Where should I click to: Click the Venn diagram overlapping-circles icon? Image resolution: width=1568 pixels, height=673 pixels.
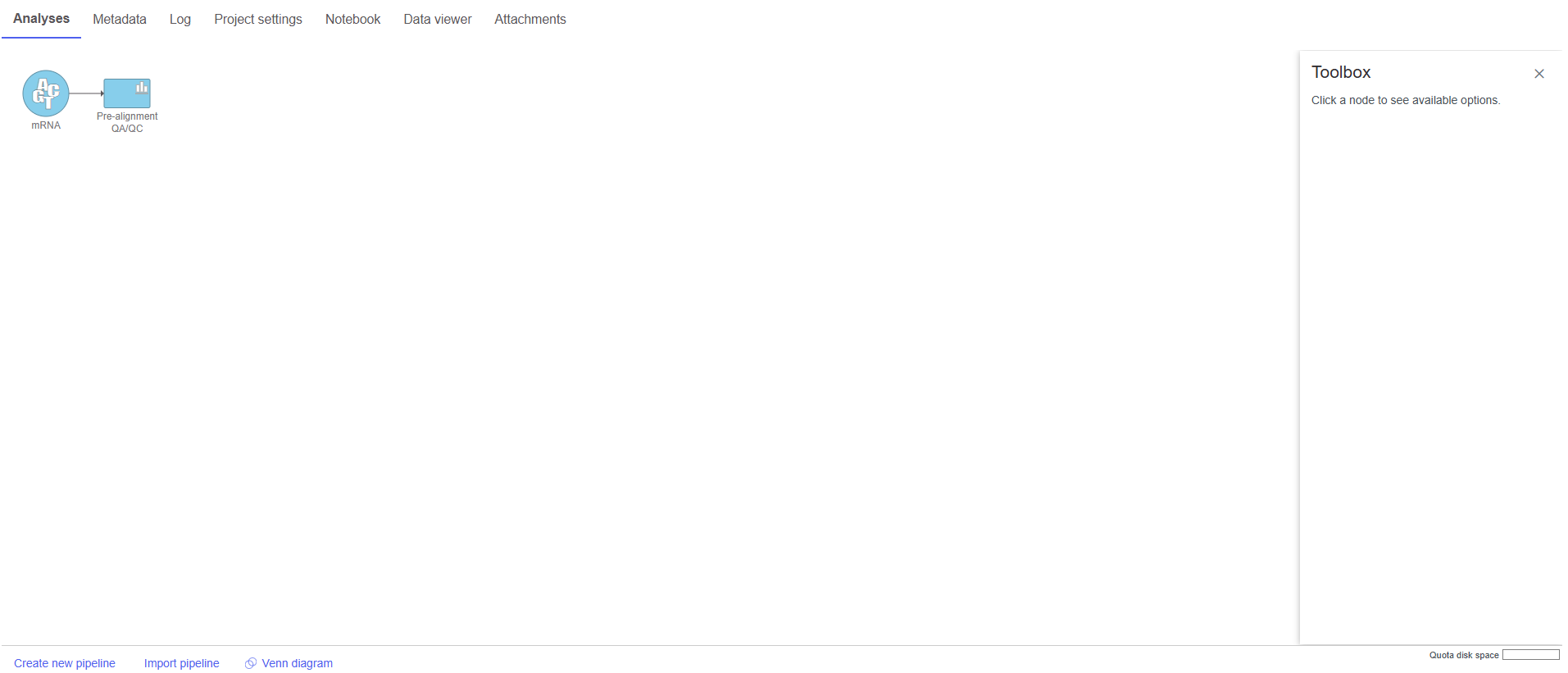click(x=251, y=663)
